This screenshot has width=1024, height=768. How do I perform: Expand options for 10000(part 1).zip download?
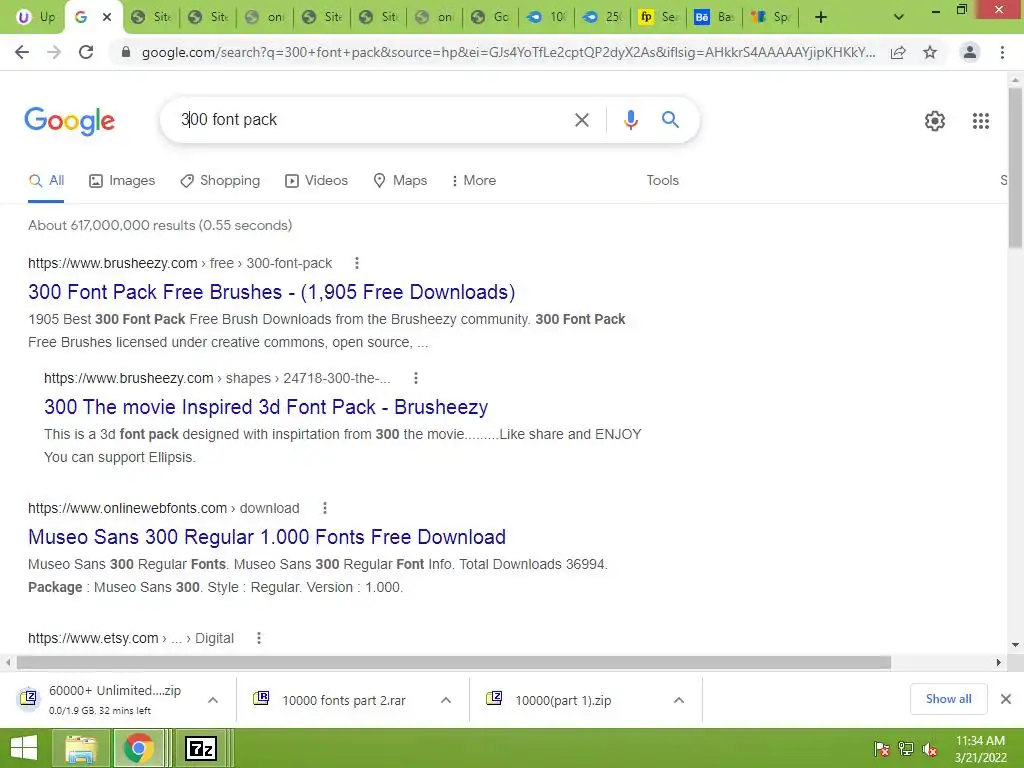coord(679,700)
